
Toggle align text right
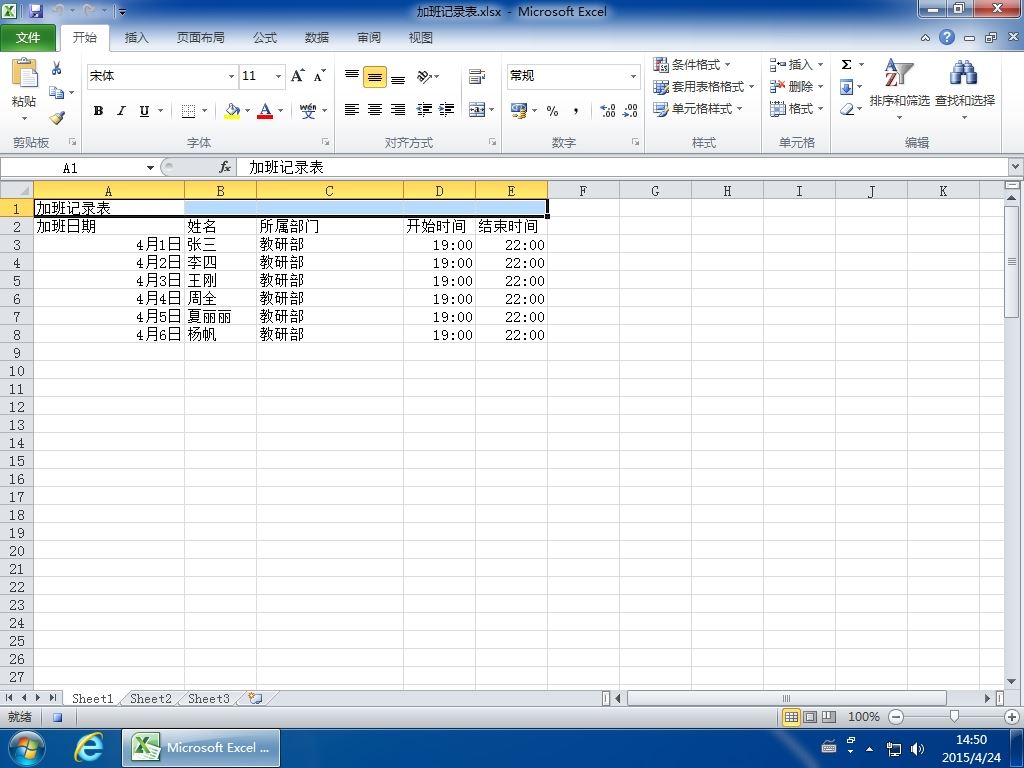coord(398,110)
